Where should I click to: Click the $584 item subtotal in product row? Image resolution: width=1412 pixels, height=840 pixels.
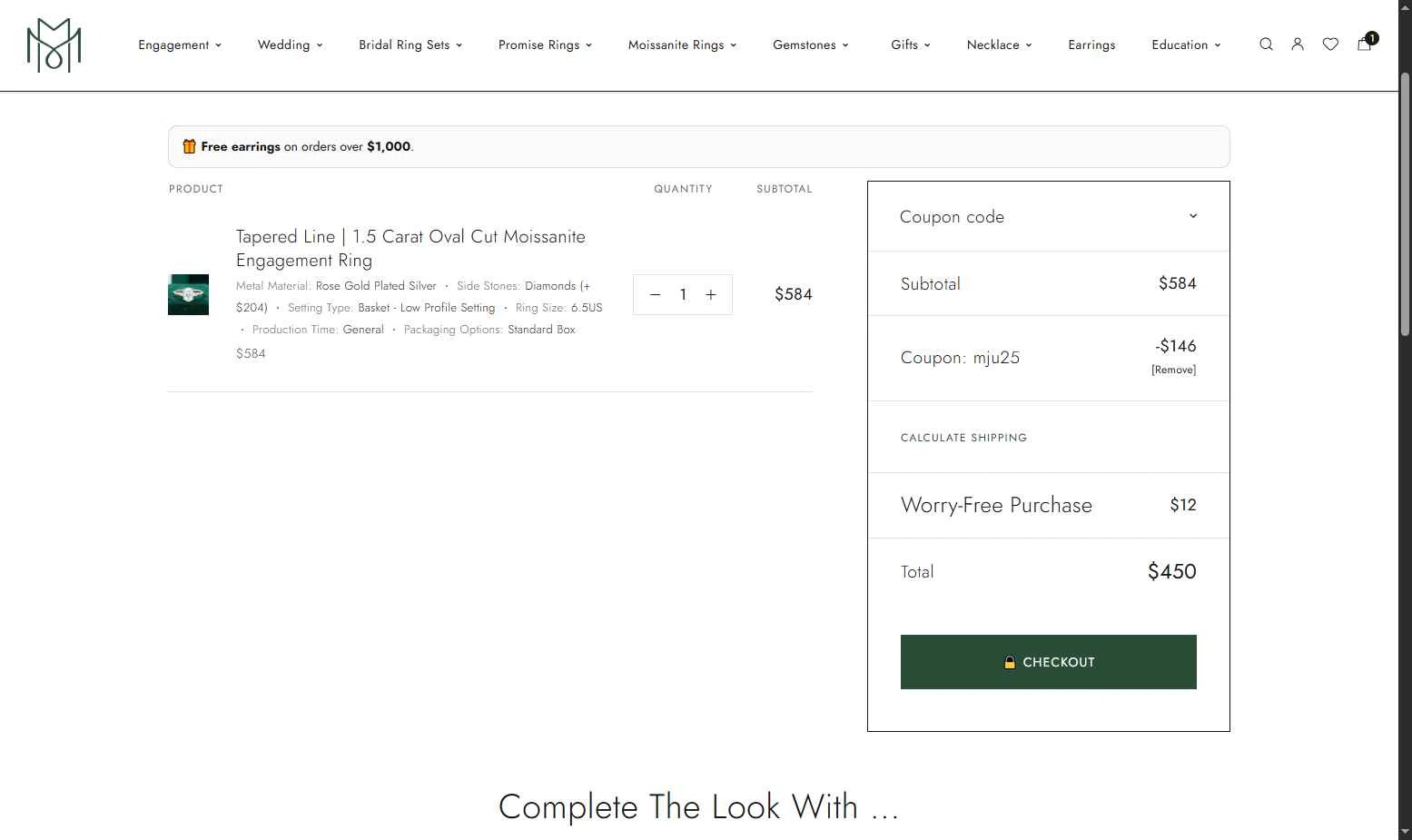(793, 294)
